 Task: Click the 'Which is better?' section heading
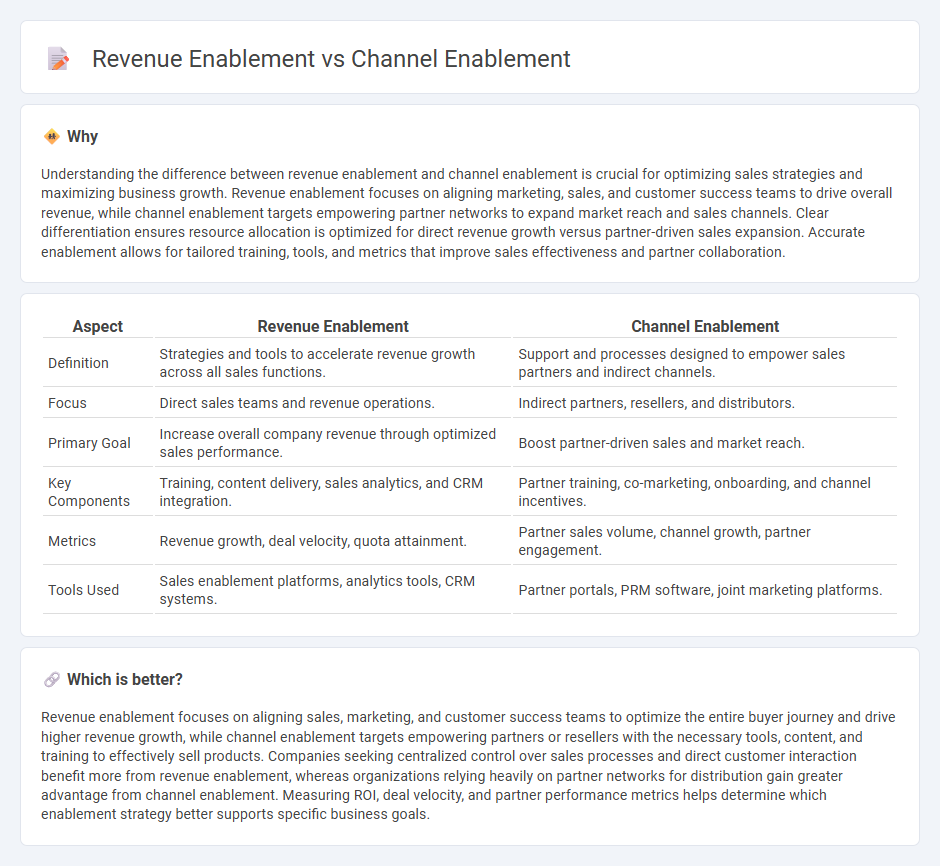pos(125,680)
